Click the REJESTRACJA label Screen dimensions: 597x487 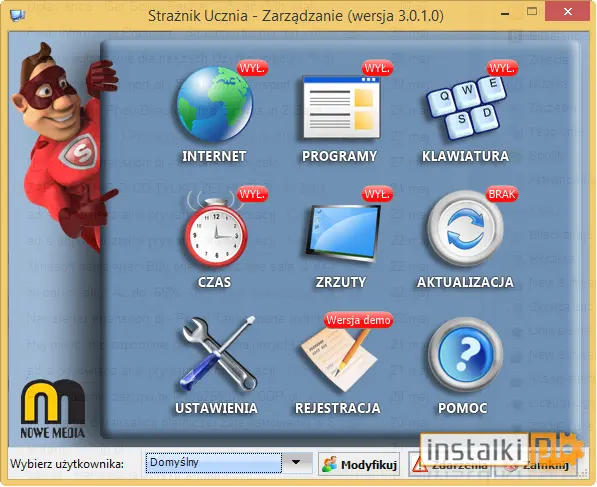338,408
